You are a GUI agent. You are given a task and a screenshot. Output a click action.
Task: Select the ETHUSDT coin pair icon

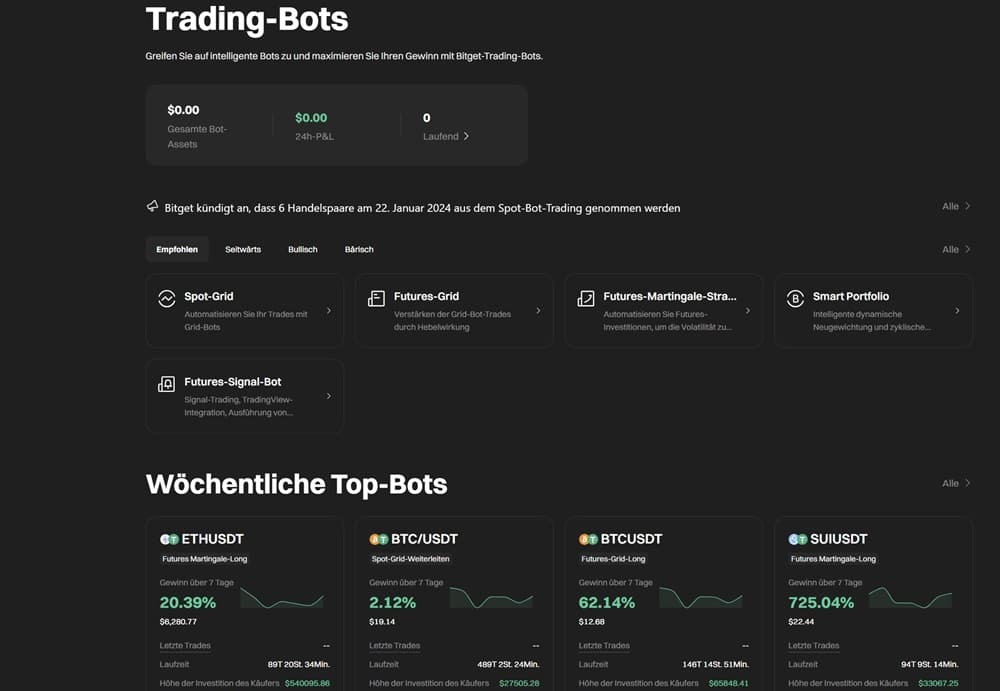pyautogui.click(x=171, y=538)
